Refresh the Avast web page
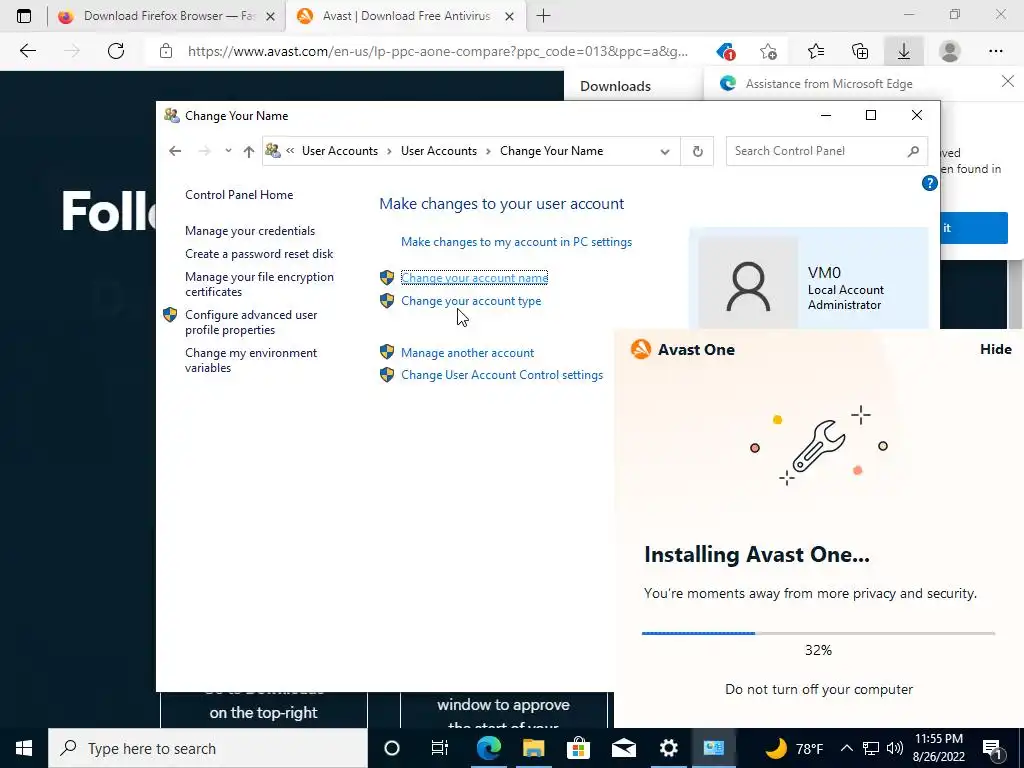The image size is (1024, 768). point(116,51)
